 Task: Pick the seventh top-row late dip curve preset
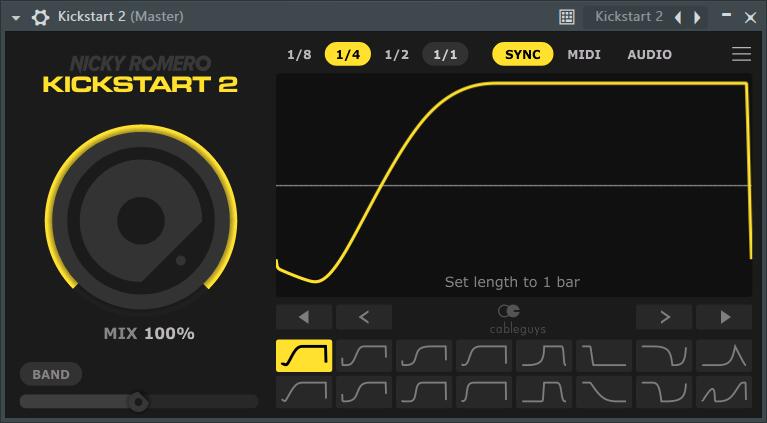click(664, 356)
